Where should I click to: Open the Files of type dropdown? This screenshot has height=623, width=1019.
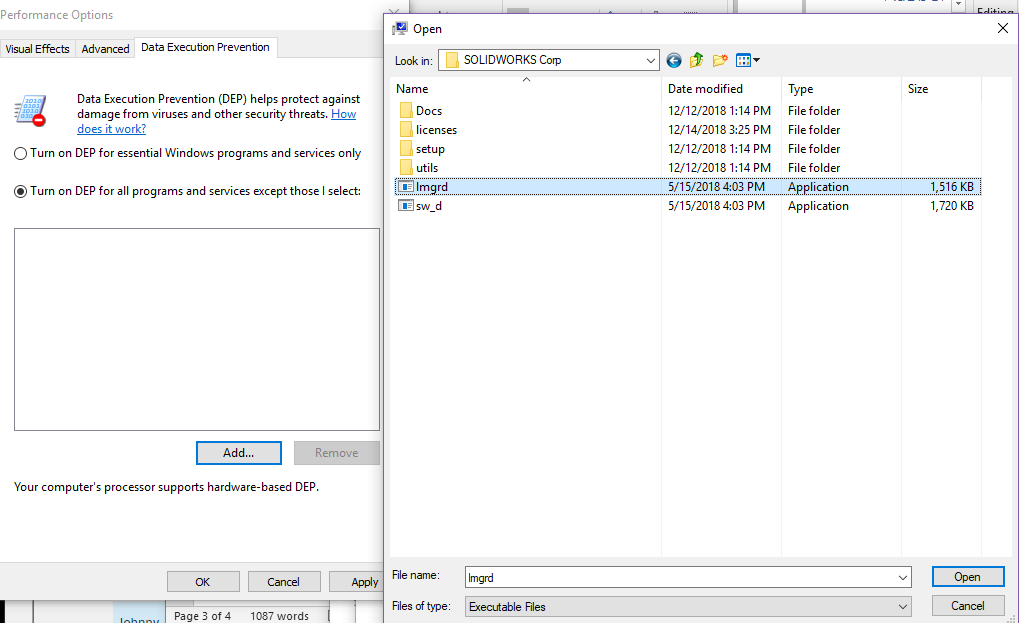(688, 607)
